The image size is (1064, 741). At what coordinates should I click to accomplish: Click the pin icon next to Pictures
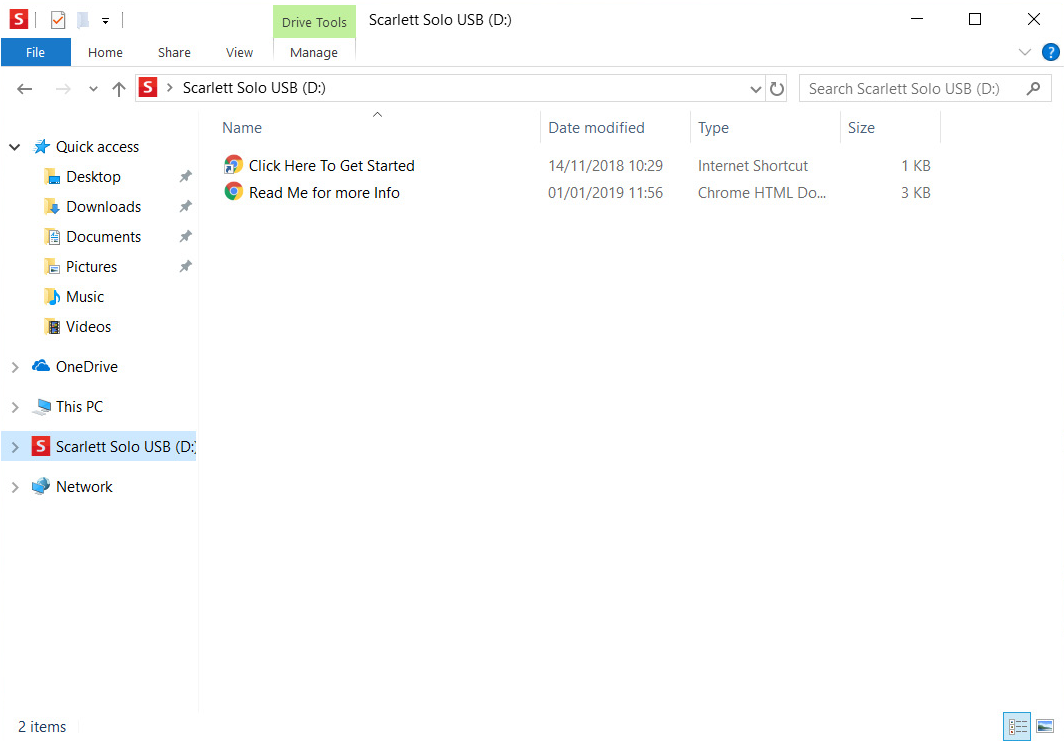185,267
